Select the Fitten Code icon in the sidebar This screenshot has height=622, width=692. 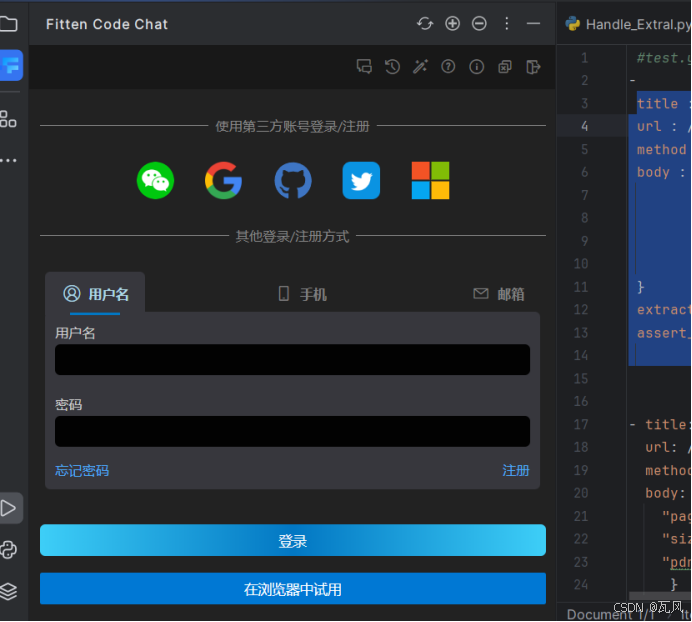point(11,65)
